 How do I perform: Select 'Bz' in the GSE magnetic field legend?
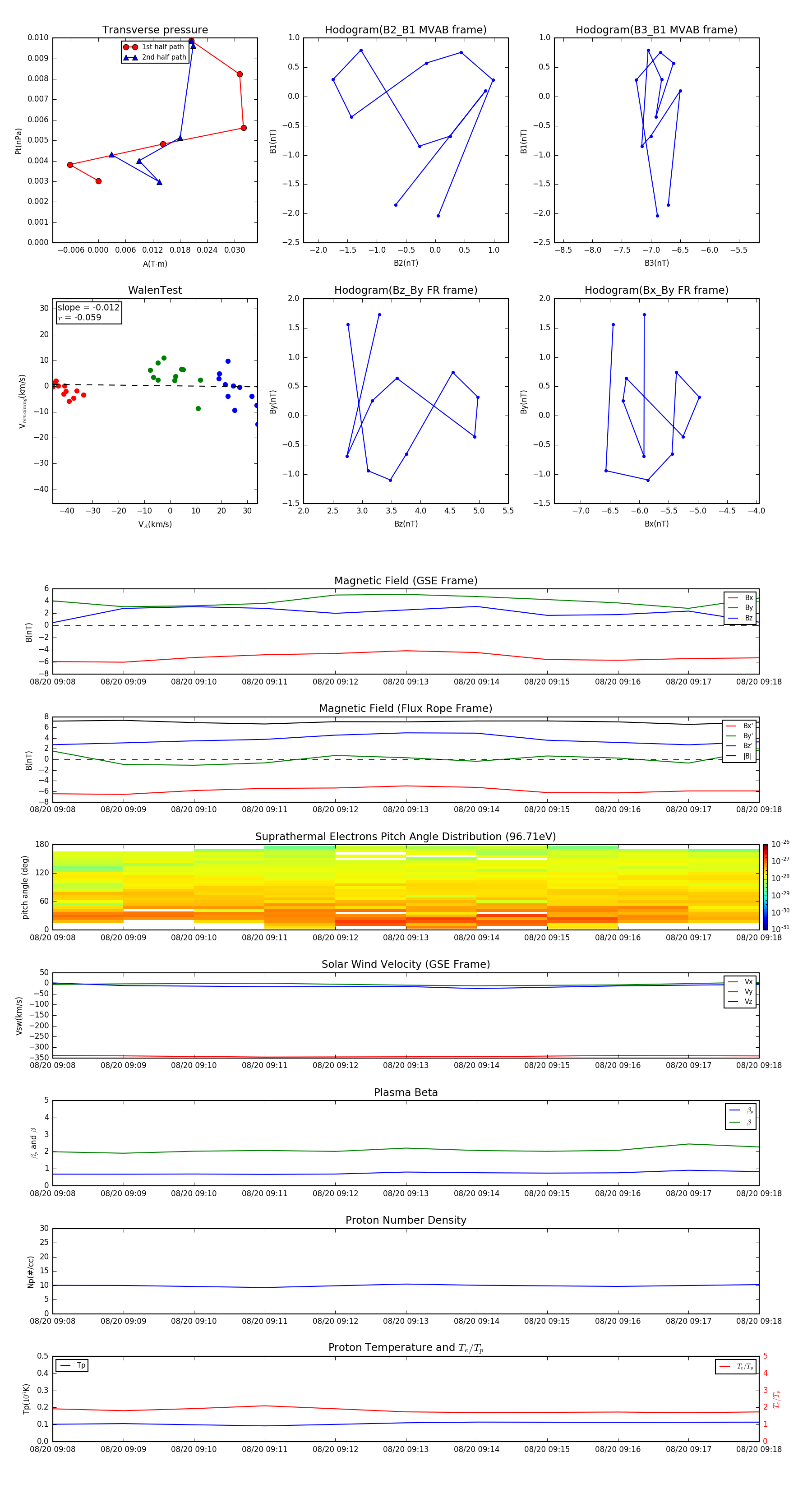[x=740, y=618]
